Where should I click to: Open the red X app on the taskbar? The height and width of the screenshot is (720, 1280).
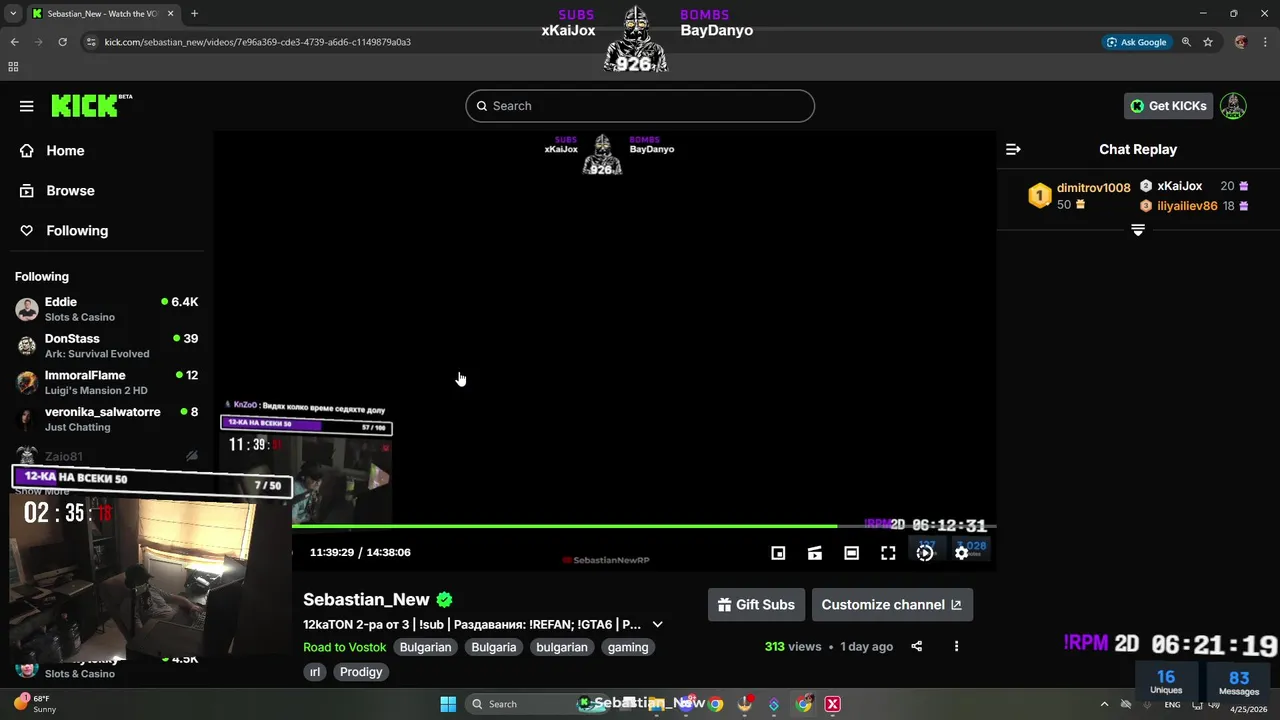pyautogui.click(x=832, y=704)
